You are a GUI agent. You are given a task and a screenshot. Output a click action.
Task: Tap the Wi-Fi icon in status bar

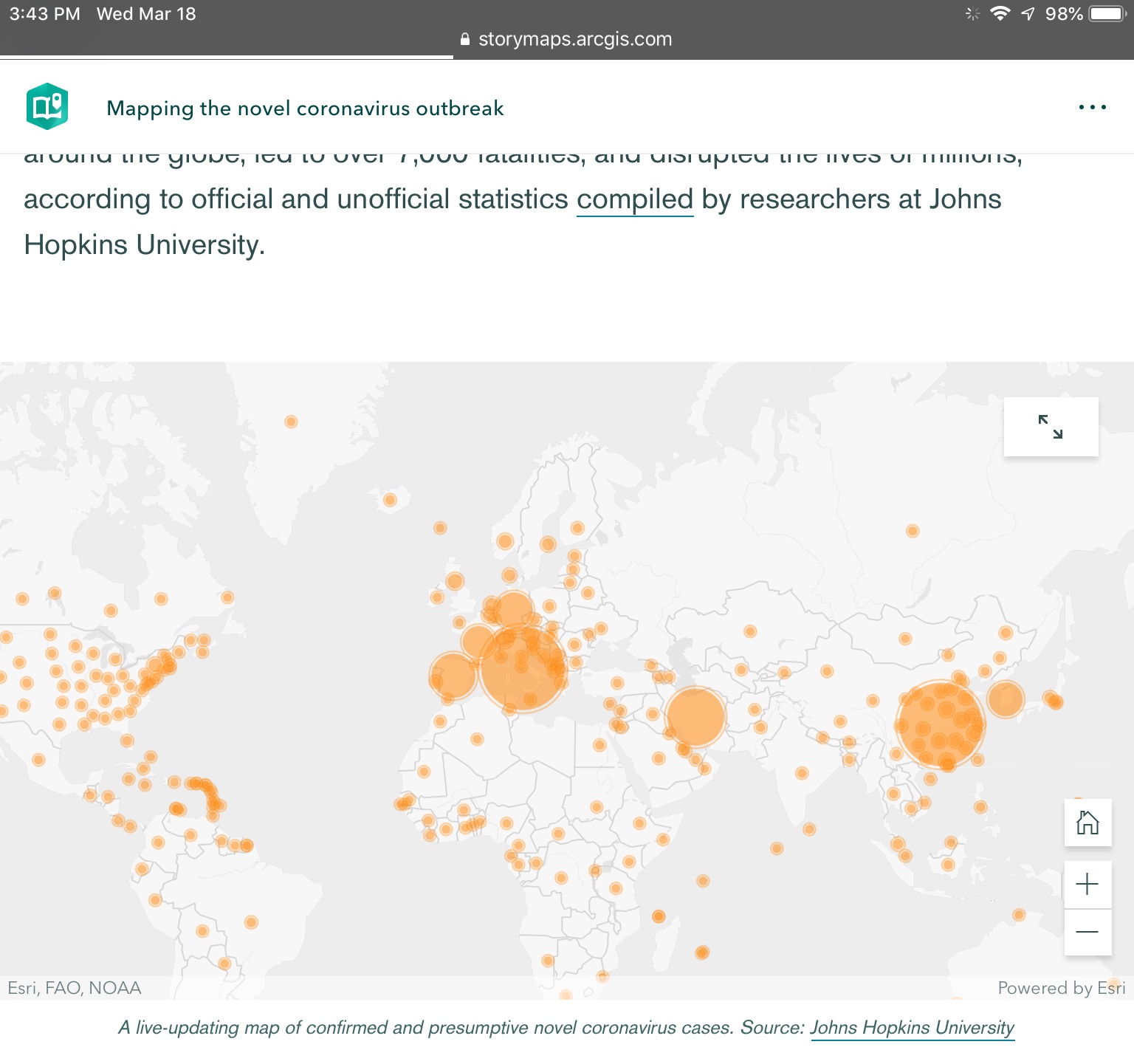pos(1000,13)
